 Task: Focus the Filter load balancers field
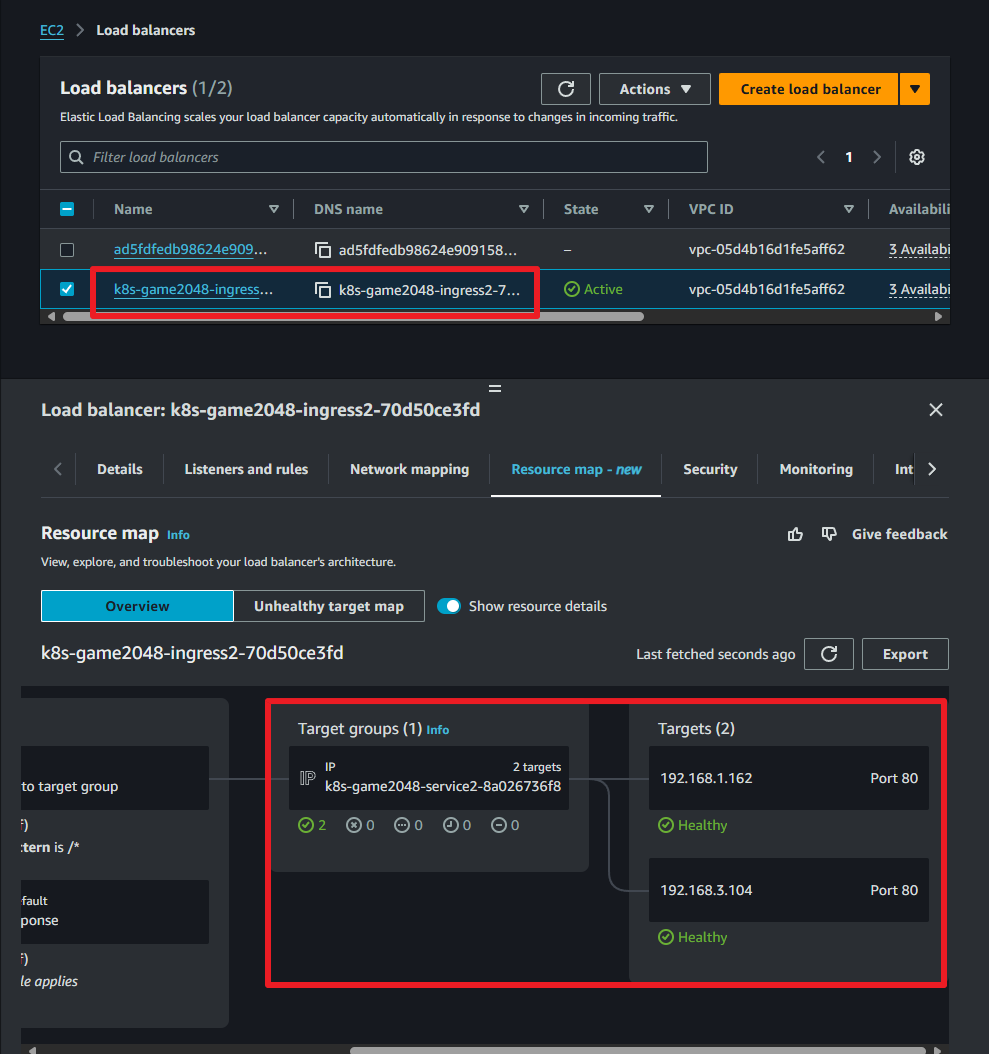383,157
